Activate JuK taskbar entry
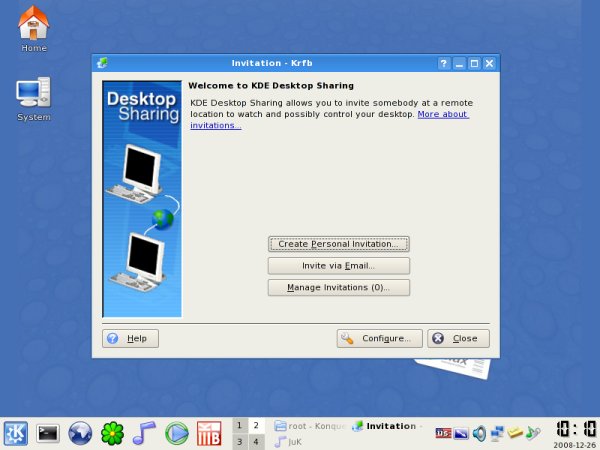 pos(289,442)
